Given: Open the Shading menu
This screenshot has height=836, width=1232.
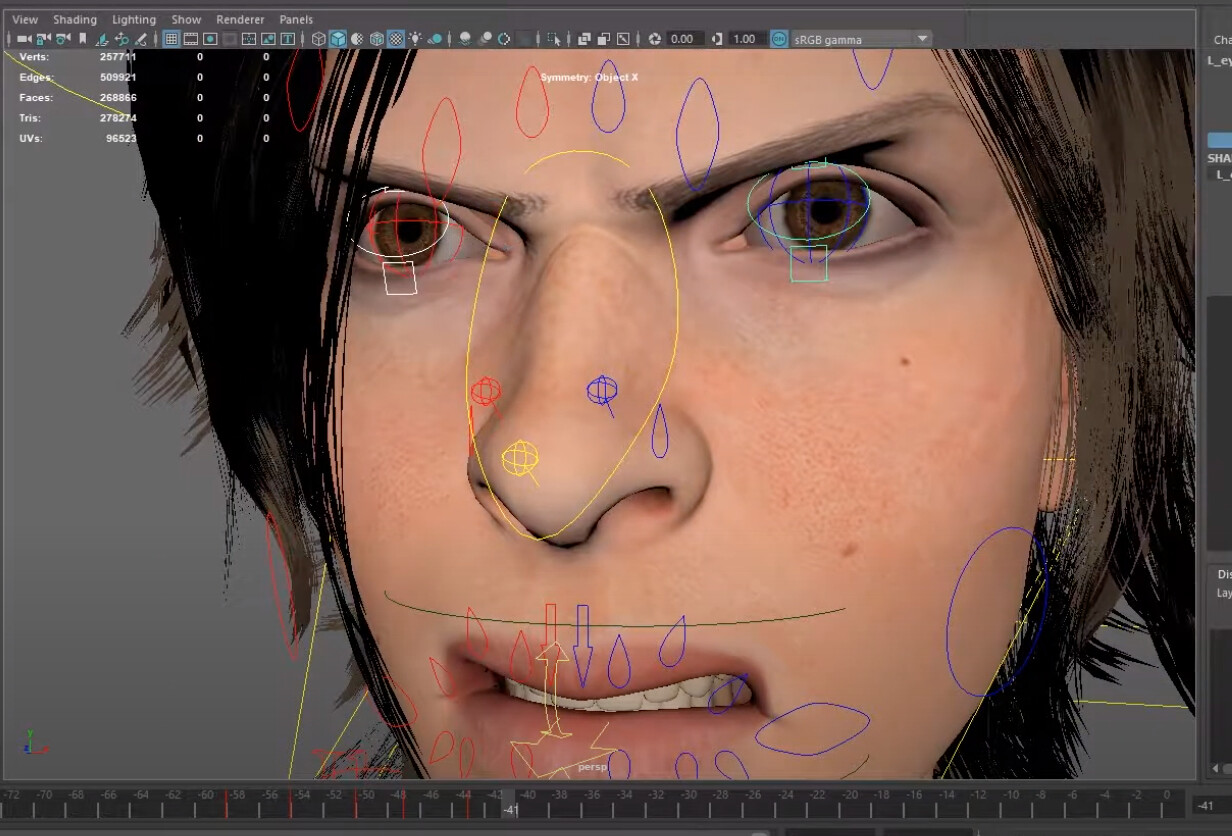Looking at the screenshot, I should coord(75,19).
